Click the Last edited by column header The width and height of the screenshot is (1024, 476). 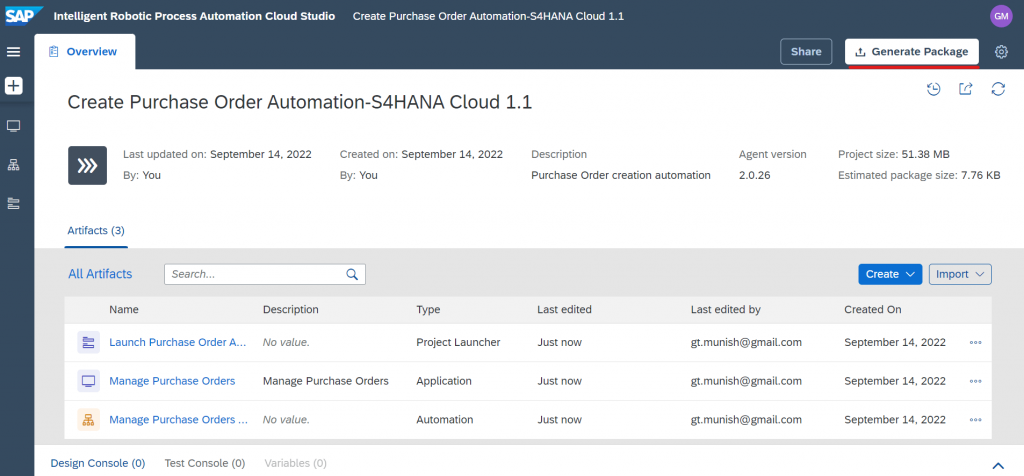point(726,309)
